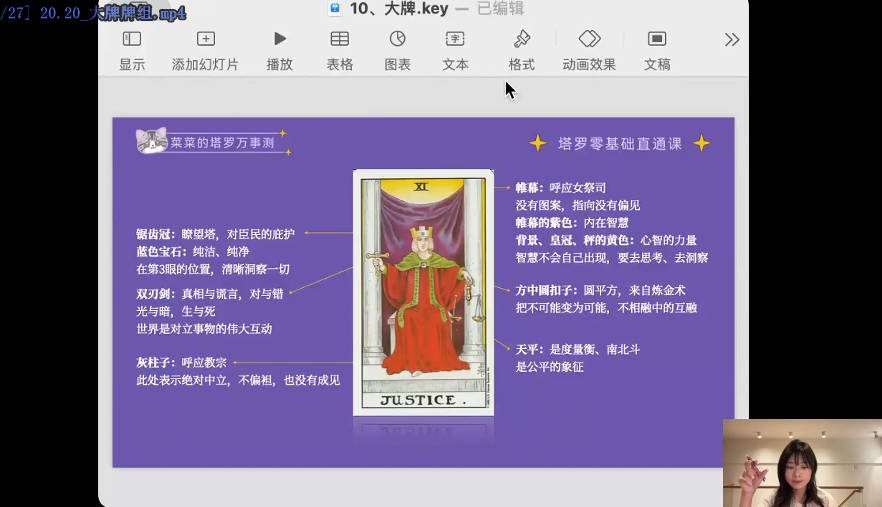Expand the toolbar overflow chevrons
Viewport: 882px width, 507px height.
(x=732, y=40)
